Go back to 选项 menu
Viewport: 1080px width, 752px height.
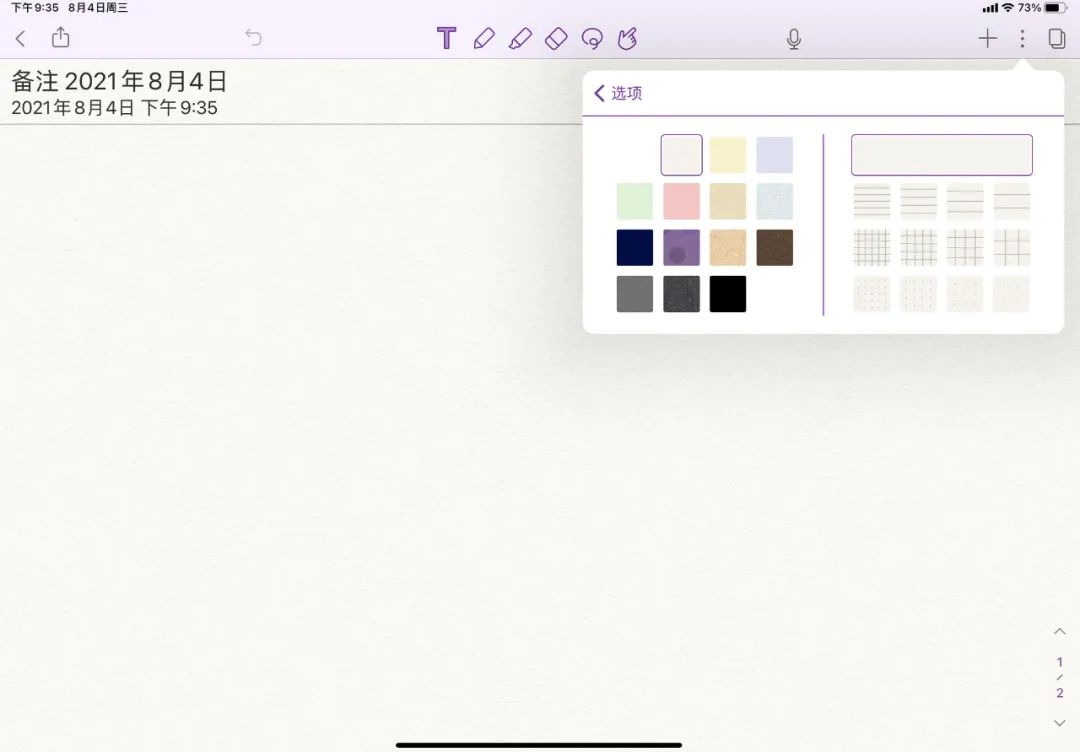click(x=618, y=93)
